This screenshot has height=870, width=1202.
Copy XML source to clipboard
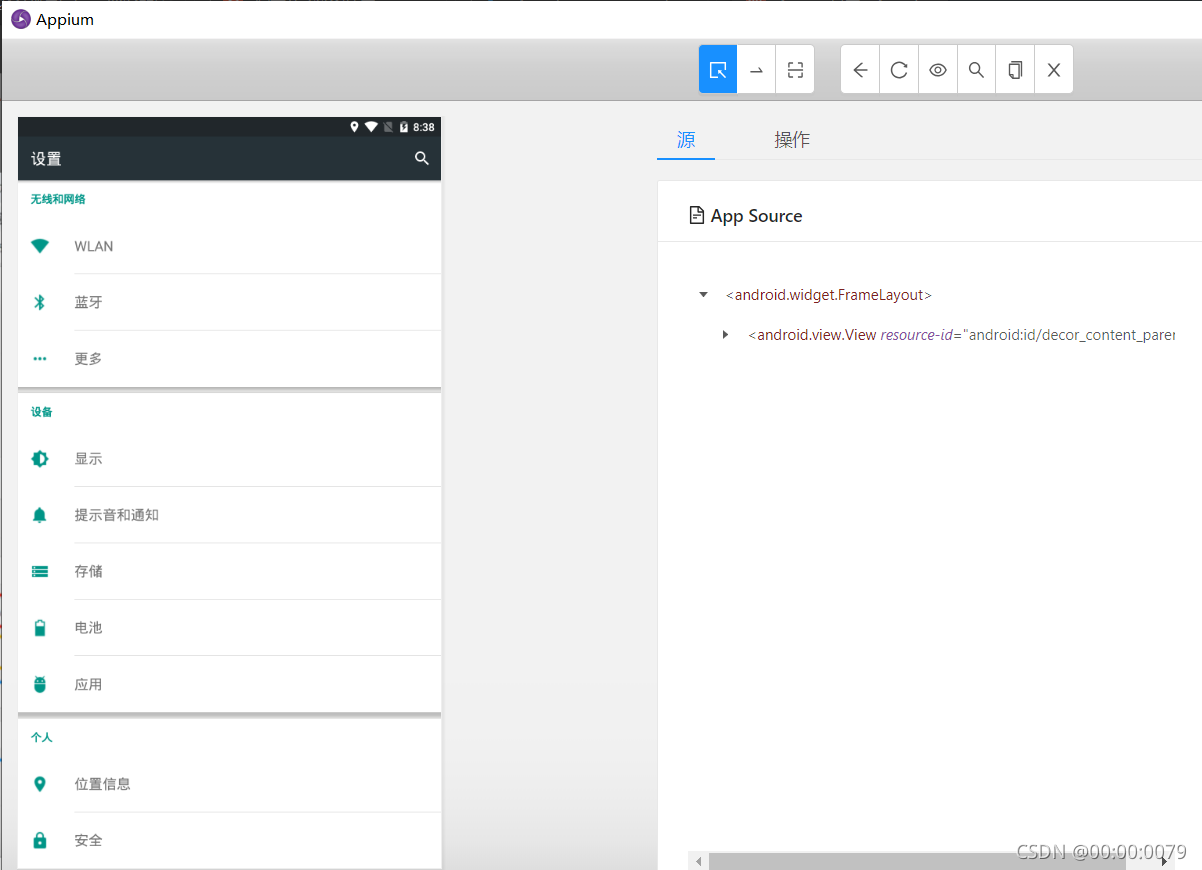point(1015,69)
